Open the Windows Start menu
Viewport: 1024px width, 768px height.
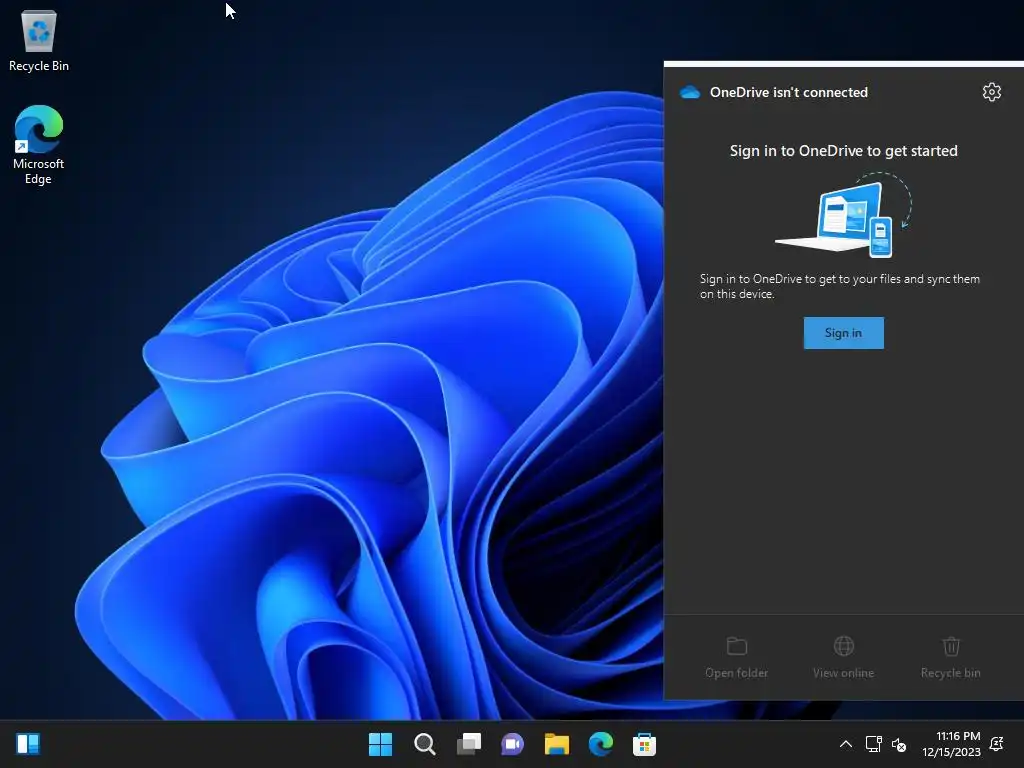pyautogui.click(x=380, y=744)
